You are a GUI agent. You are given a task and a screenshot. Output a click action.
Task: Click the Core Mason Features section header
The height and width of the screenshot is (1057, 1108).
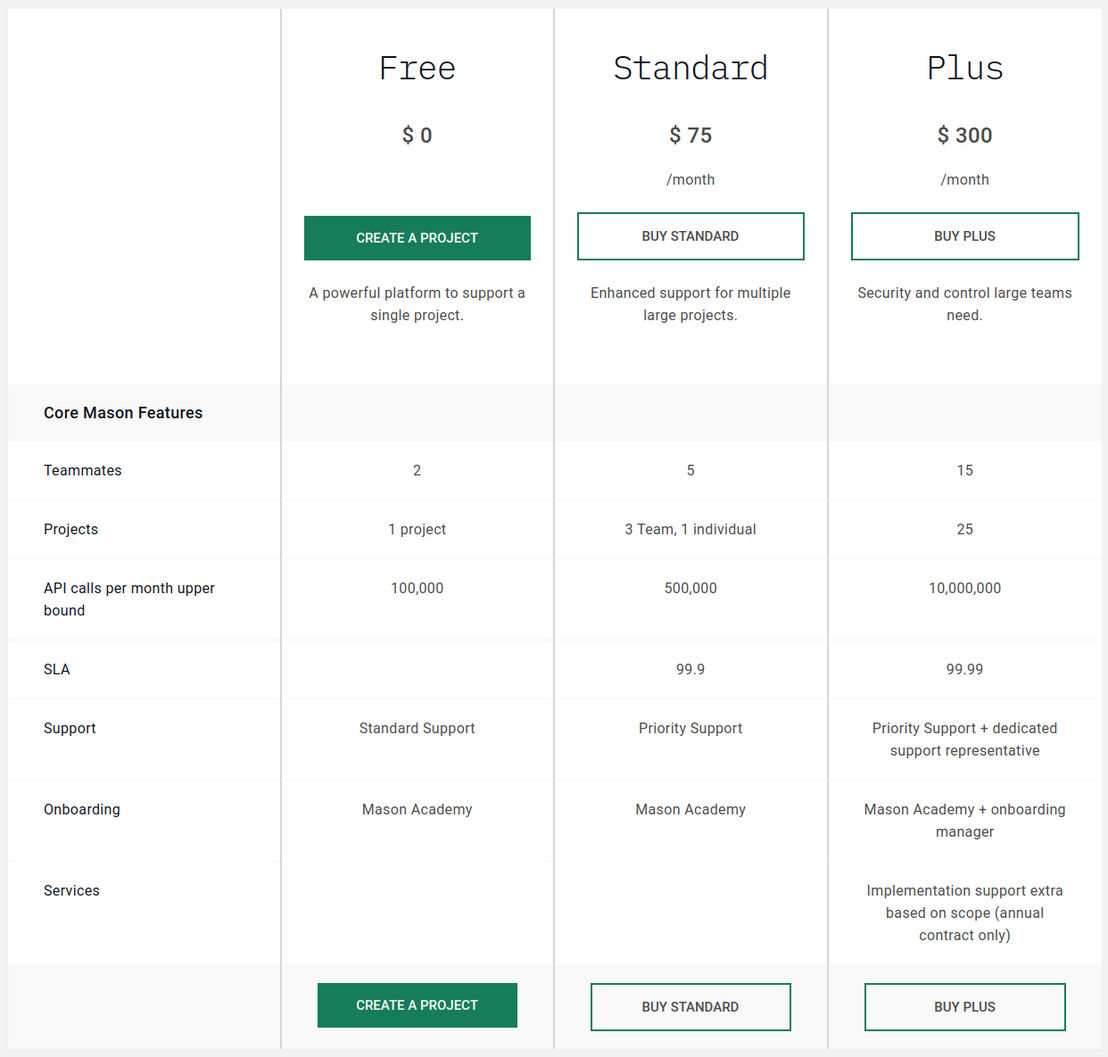[123, 413]
